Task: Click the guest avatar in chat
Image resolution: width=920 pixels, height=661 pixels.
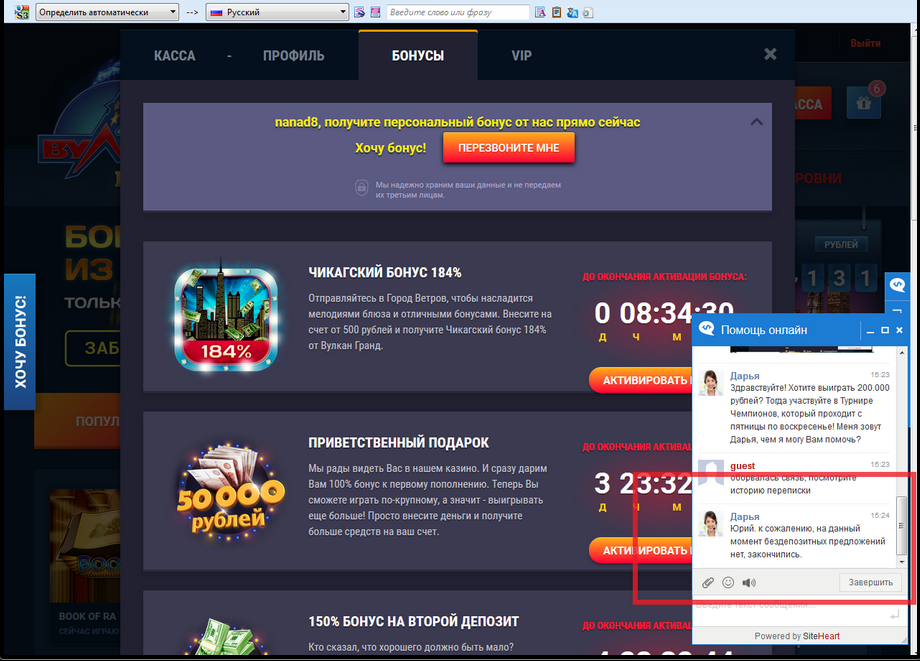Action: tap(711, 473)
